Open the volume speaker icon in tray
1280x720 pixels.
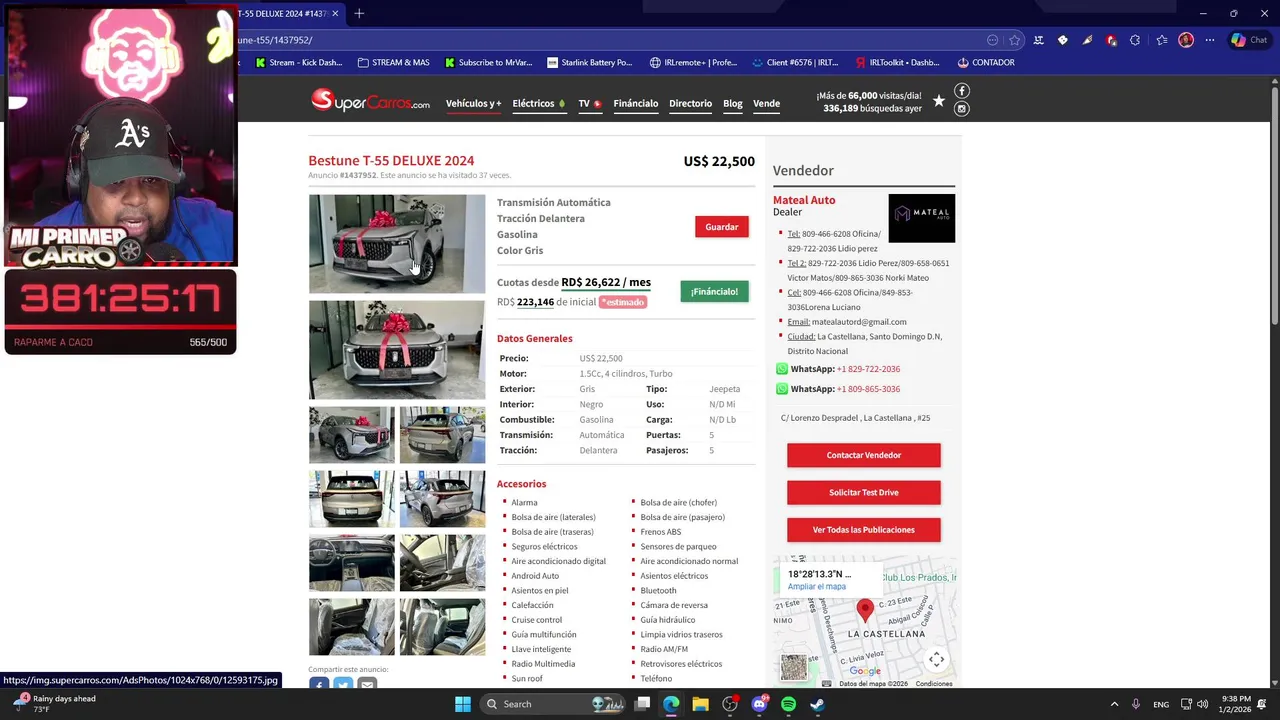(1202, 704)
